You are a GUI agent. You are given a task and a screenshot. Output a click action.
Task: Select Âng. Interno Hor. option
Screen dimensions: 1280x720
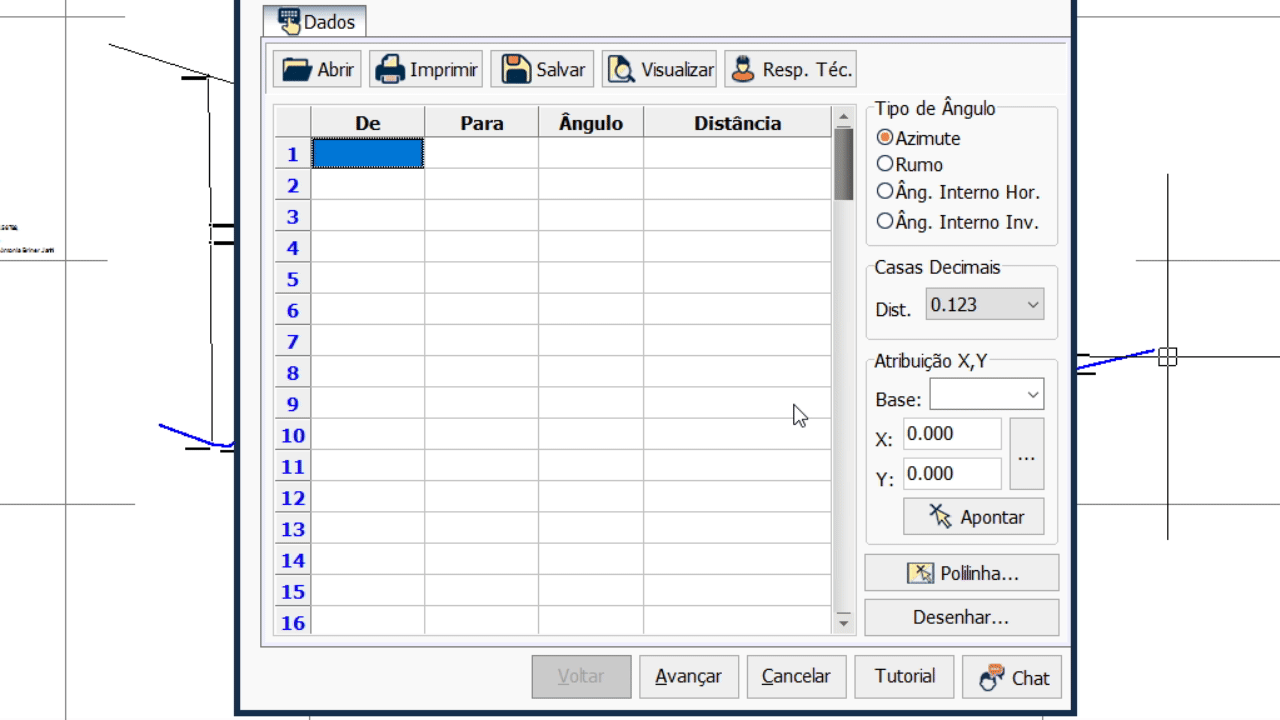tap(885, 191)
